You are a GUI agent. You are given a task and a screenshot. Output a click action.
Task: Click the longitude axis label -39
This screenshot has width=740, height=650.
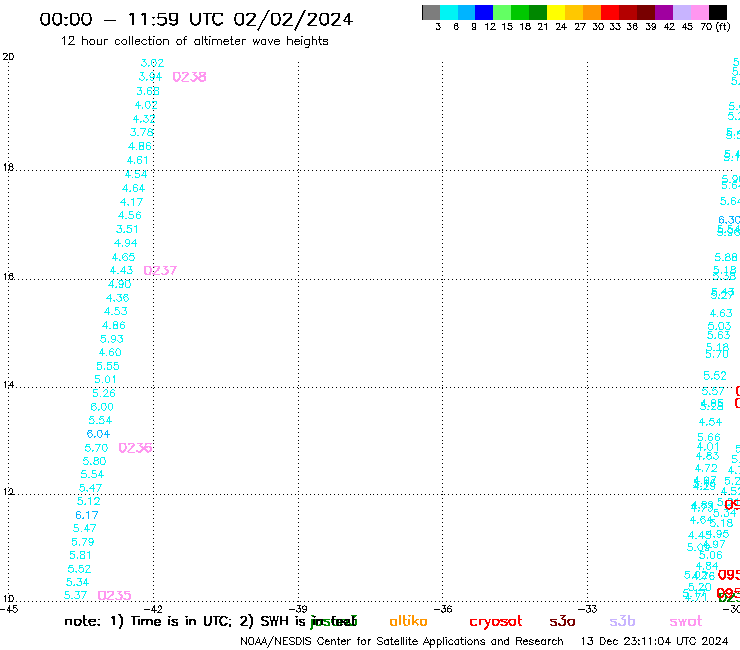coord(298,609)
